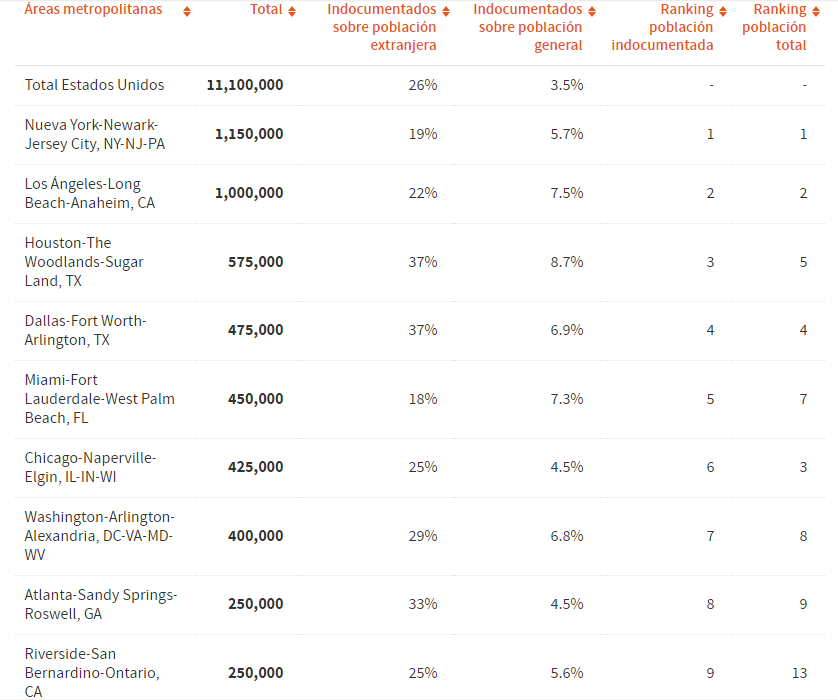The height and width of the screenshot is (700, 838).
Task: Click the Total column header text
Action: pos(266,10)
